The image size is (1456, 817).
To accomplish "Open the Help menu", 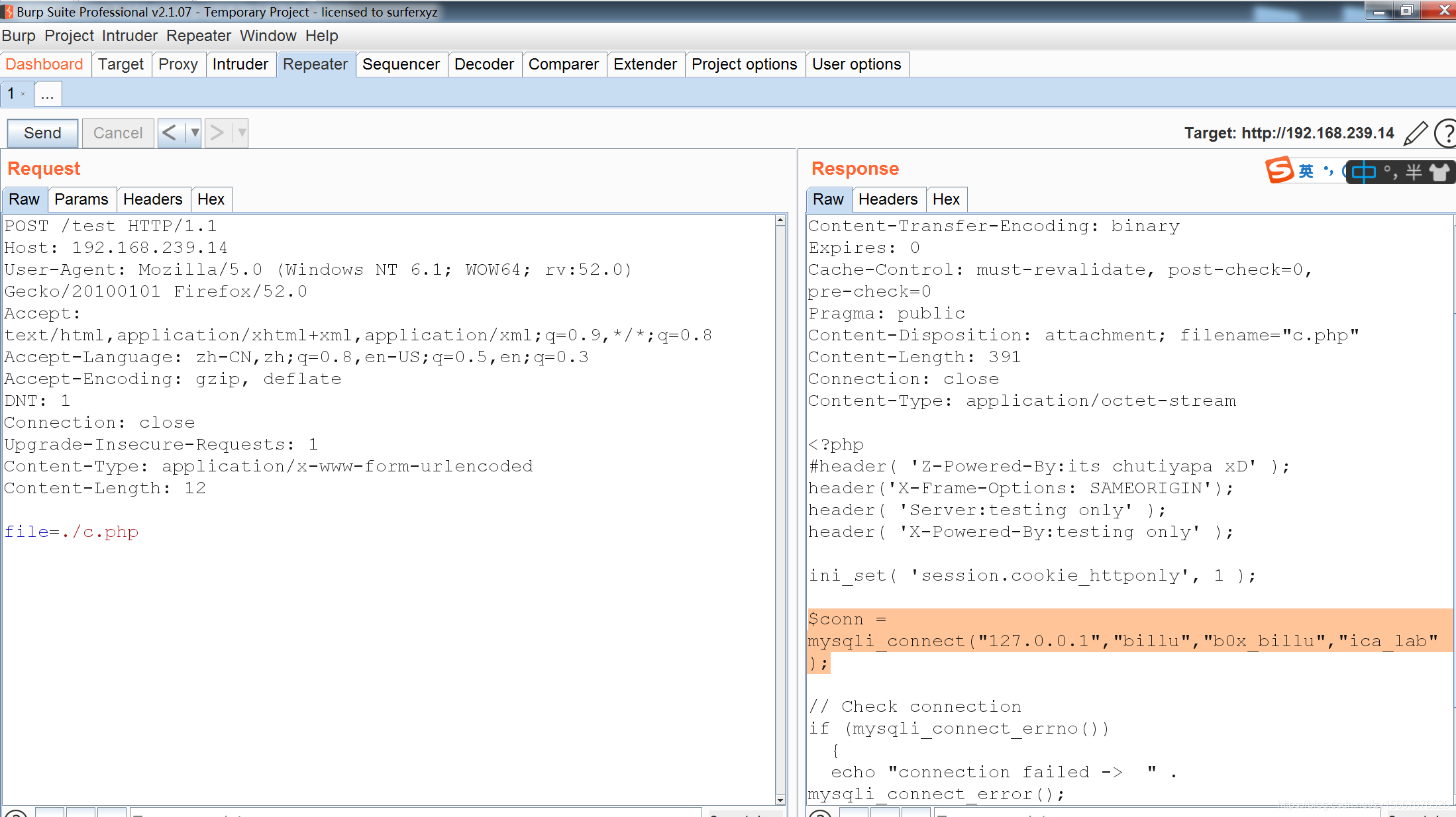I will (x=321, y=36).
